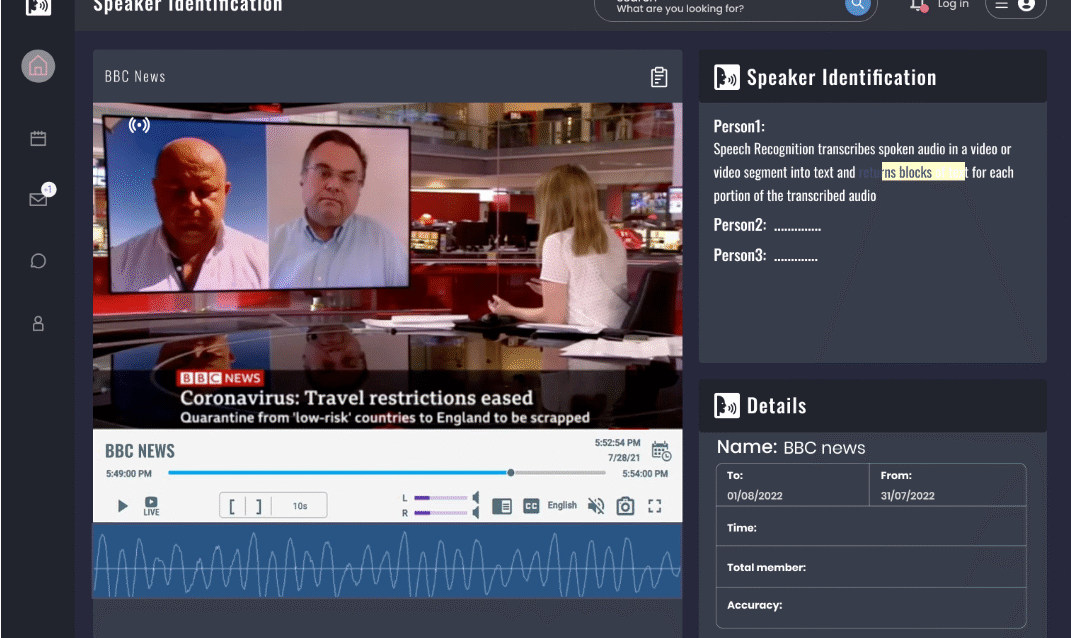Open the calendar-clock schedule icon
This screenshot has height=638, width=1071.
[x=661, y=452]
